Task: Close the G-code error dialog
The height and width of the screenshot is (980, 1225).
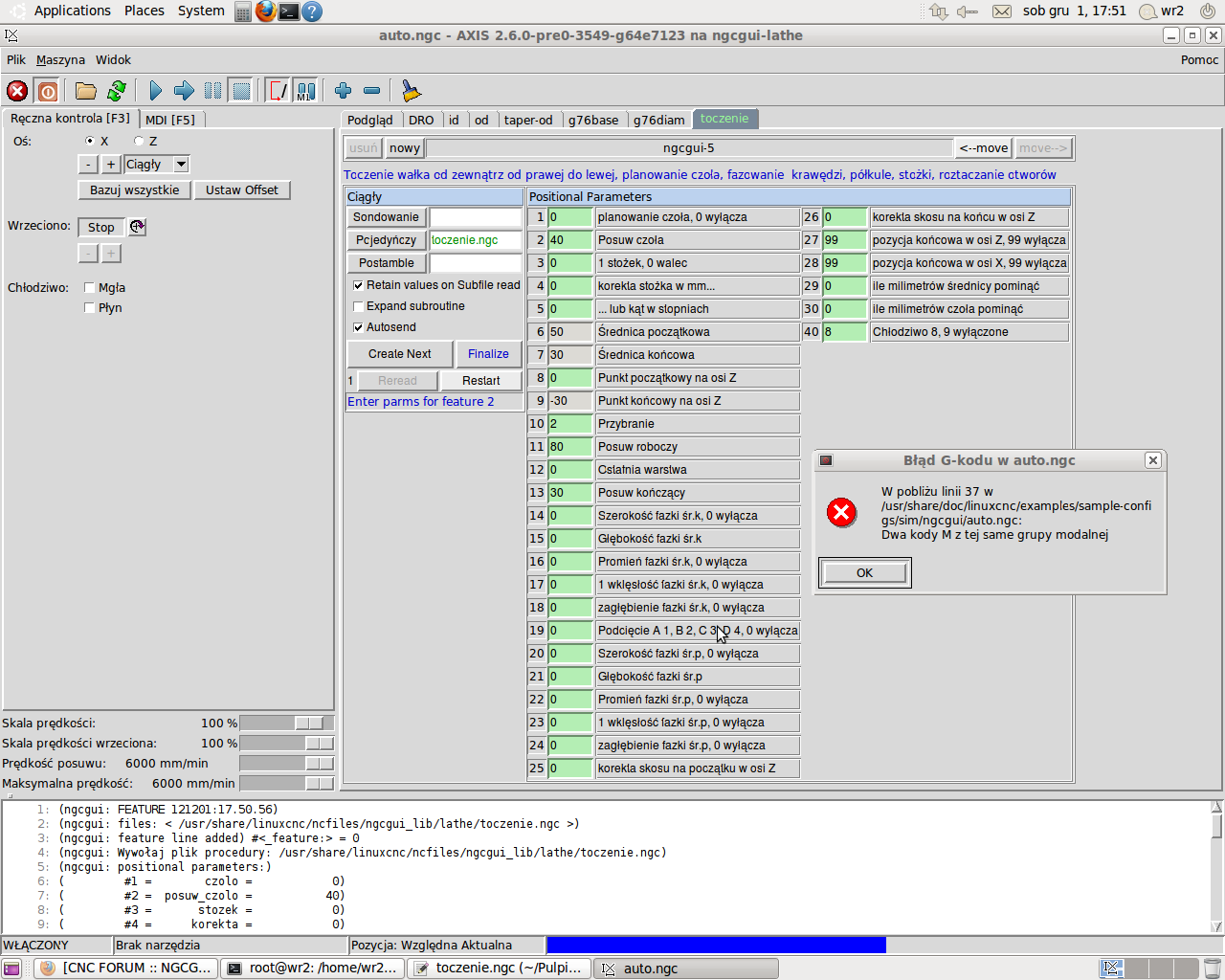Action: coord(1153,460)
